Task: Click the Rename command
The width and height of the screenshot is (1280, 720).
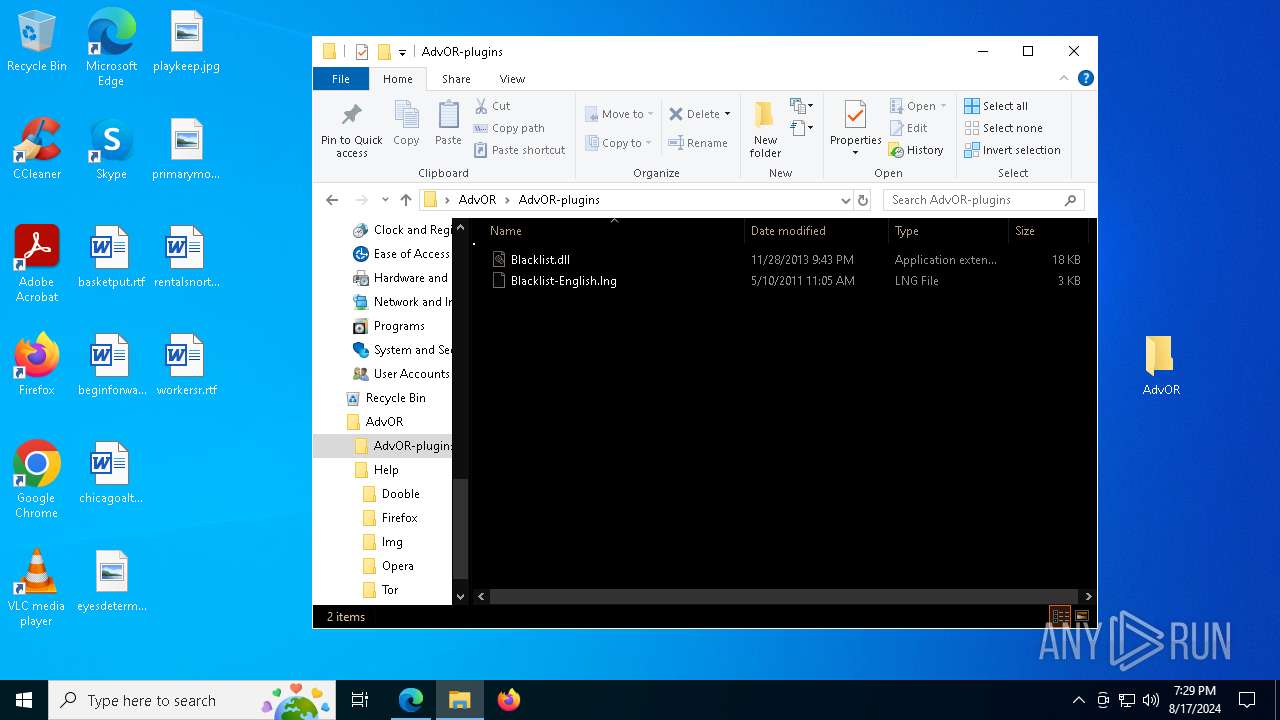Action: [698, 143]
